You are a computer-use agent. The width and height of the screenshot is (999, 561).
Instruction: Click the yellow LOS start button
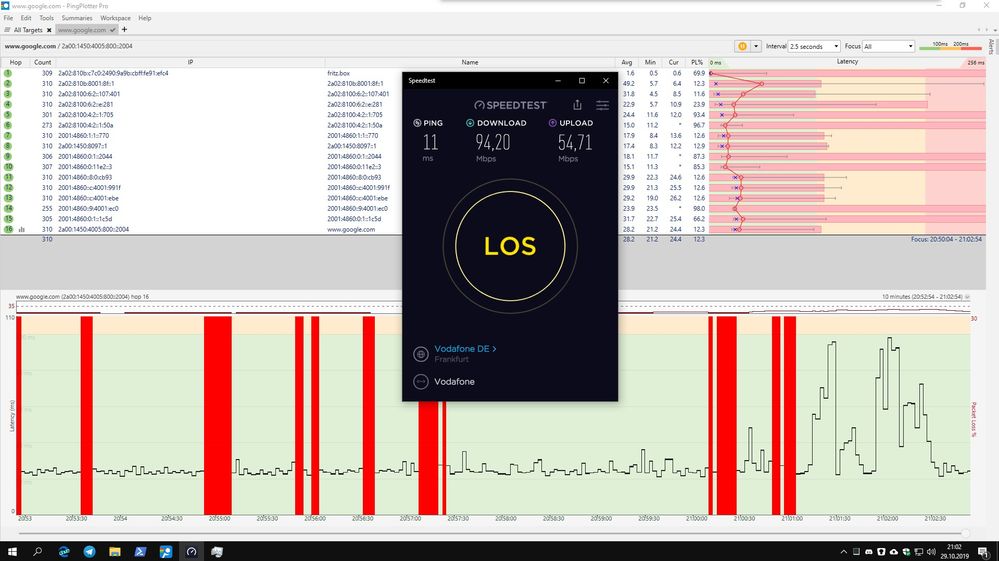(510, 246)
